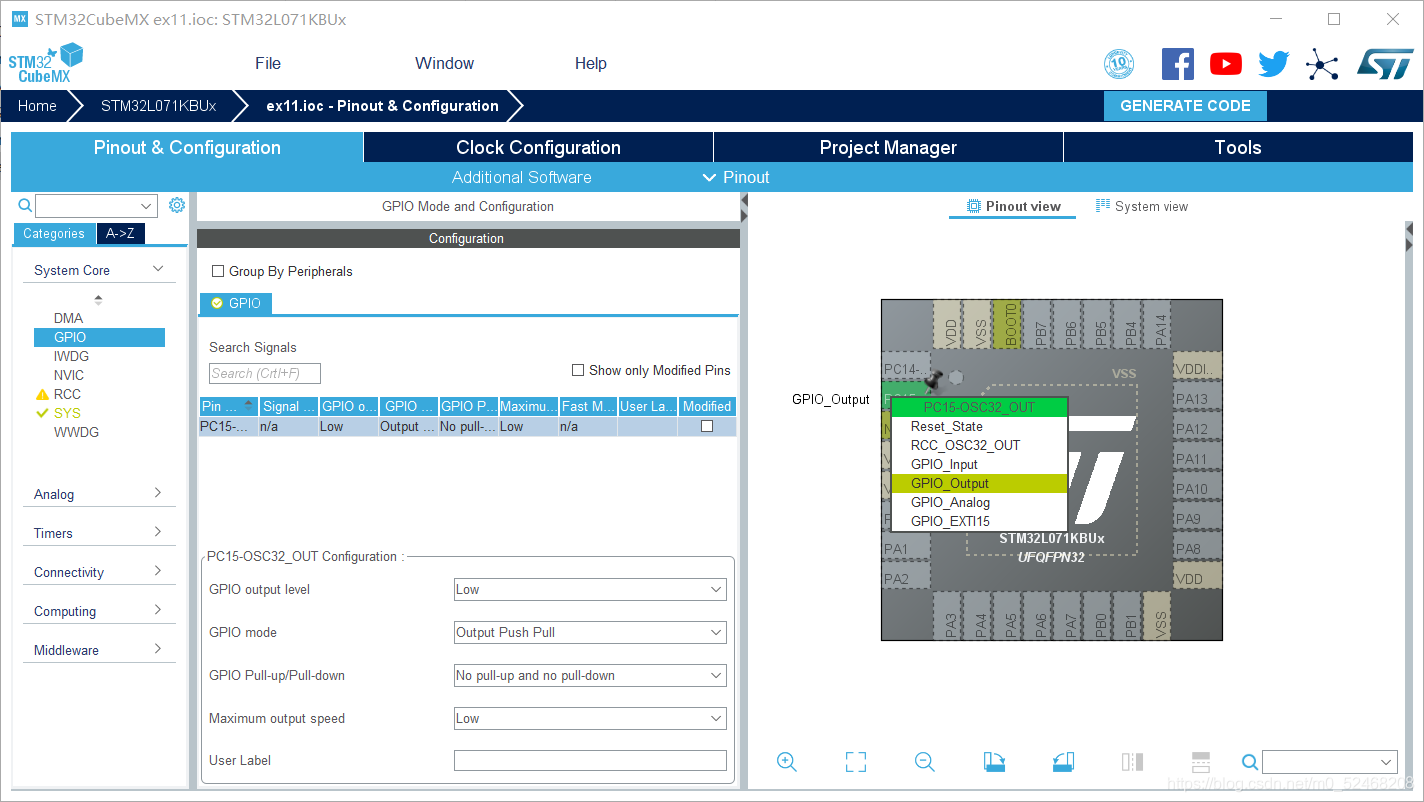This screenshot has height=802, width=1424.
Task: Switch to A->Z sorting tab
Action: 120,233
